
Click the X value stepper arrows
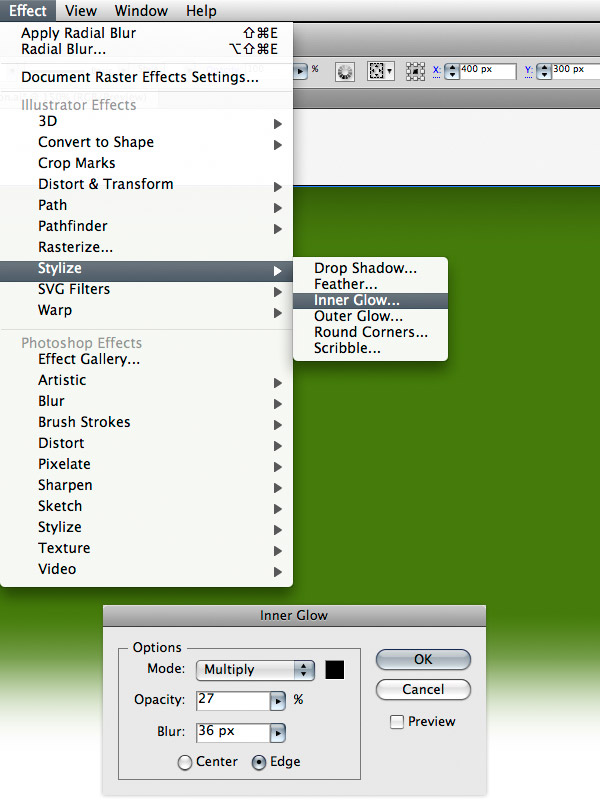click(x=452, y=71)
